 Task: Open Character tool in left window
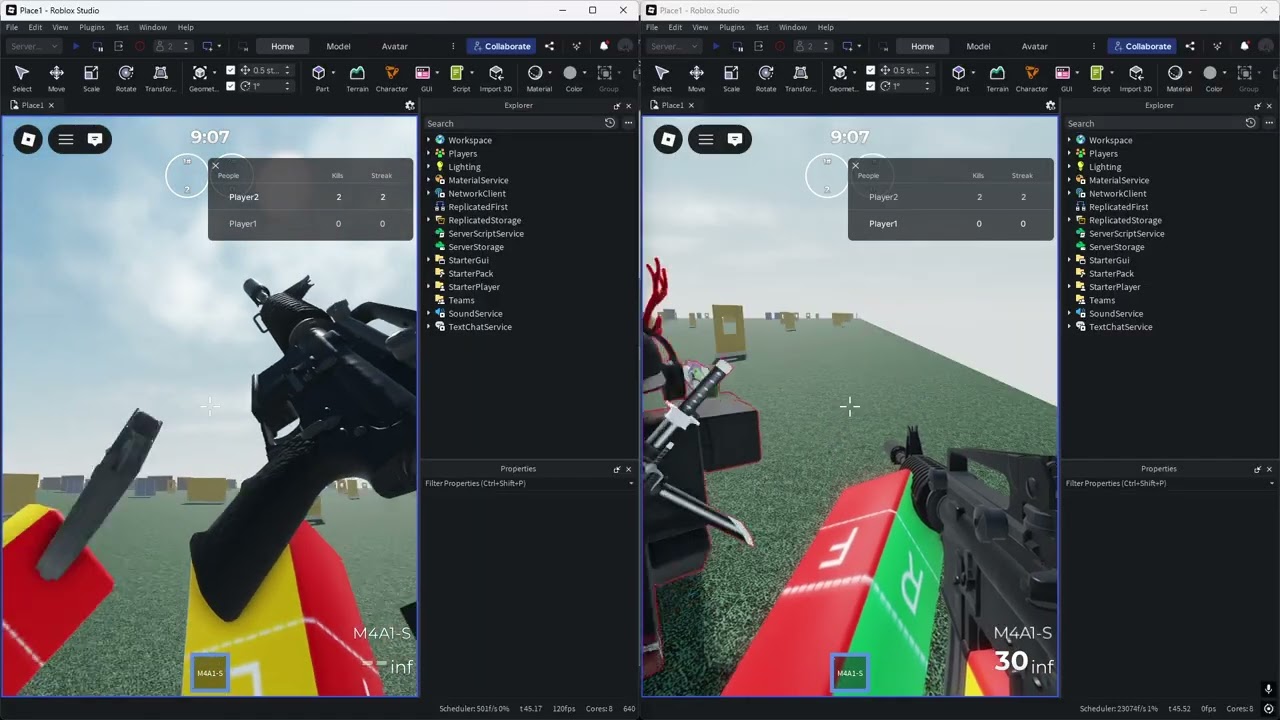tap(391, 78)
